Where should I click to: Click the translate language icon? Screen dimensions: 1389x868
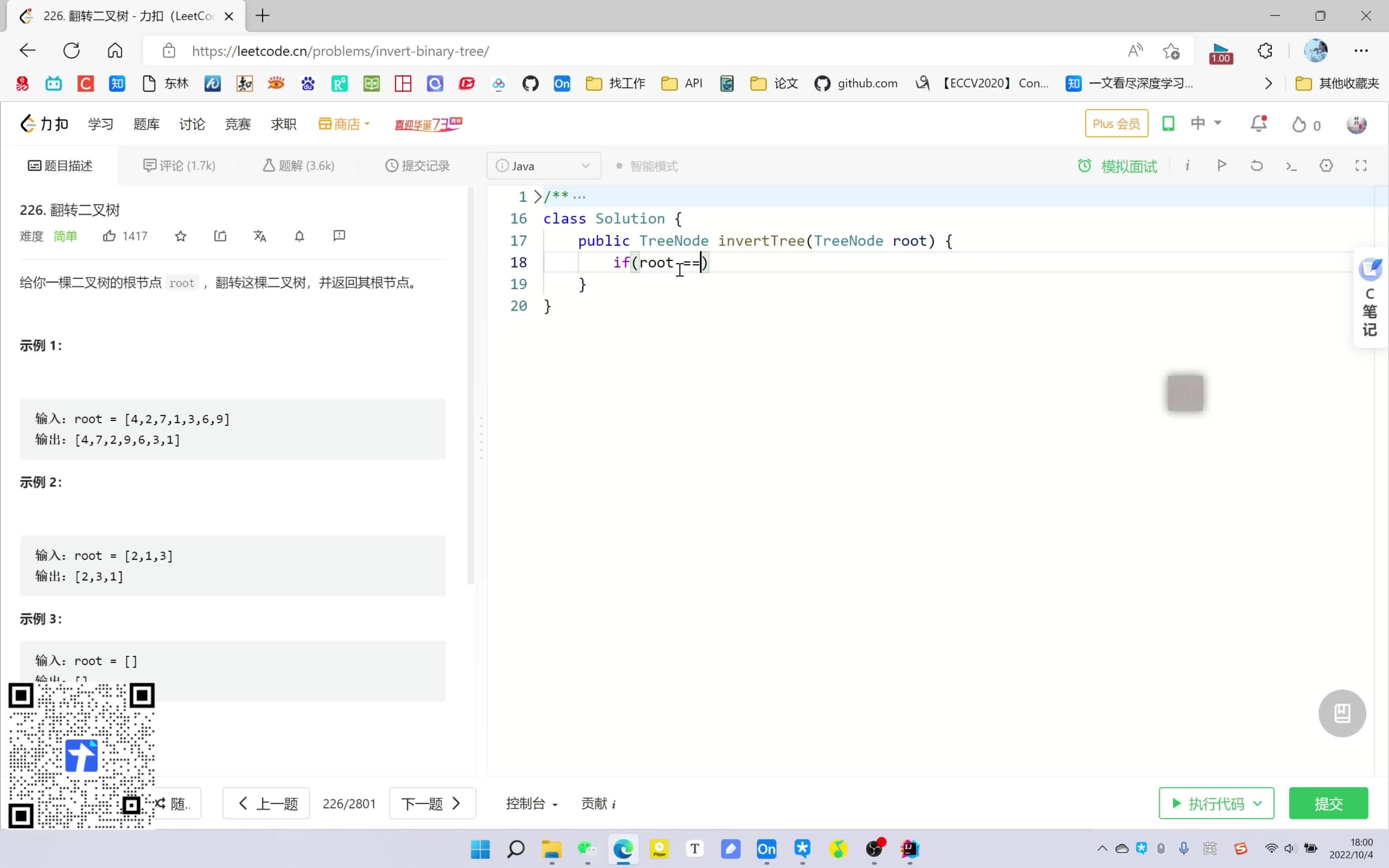coord(260,236)
